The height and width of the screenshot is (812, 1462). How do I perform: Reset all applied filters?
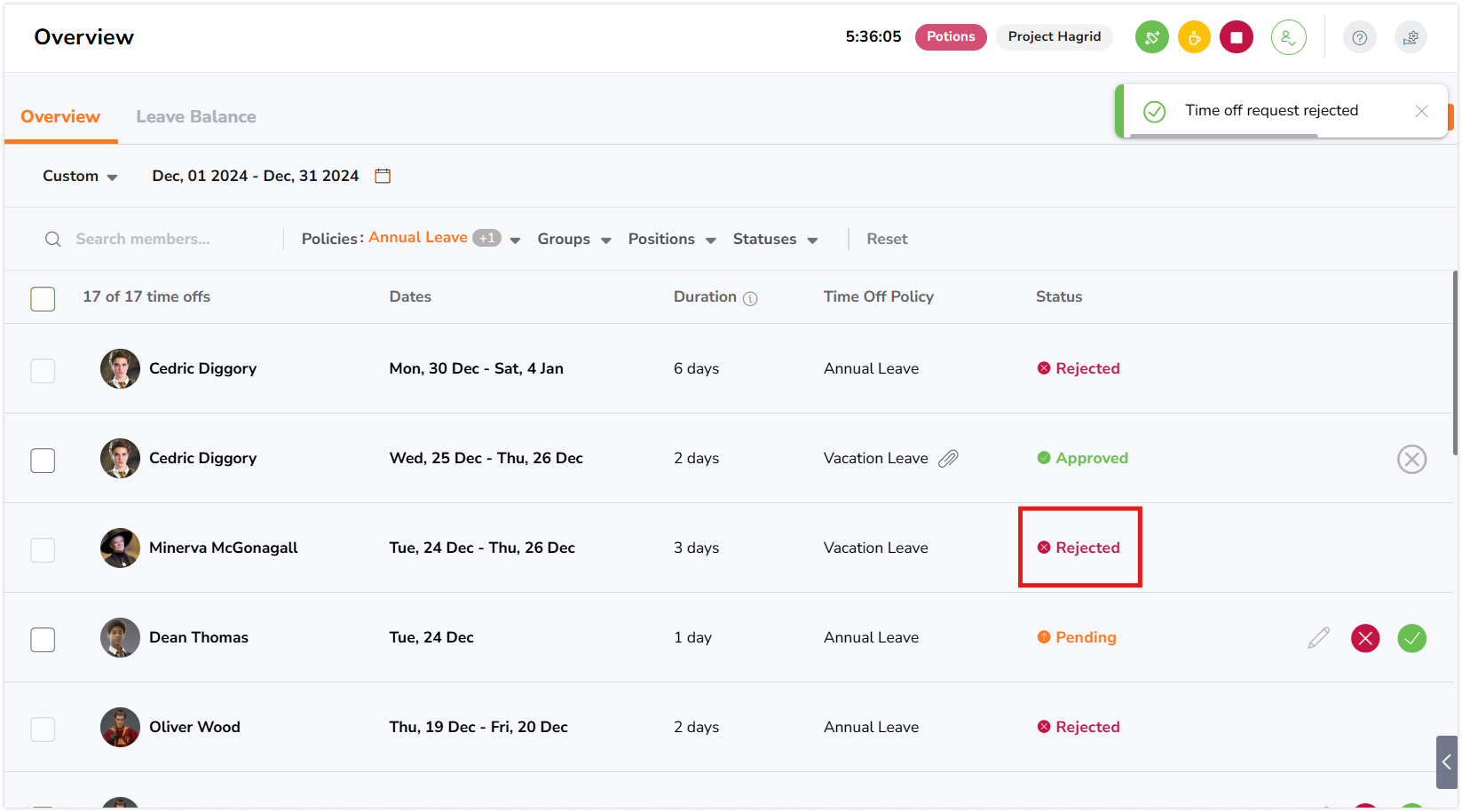point(886,239)
